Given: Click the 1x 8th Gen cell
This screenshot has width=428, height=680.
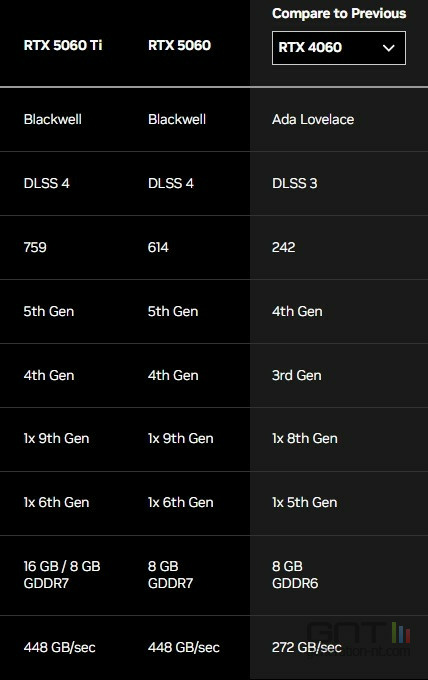Looking at the screenshot, I should click(304, 438).
